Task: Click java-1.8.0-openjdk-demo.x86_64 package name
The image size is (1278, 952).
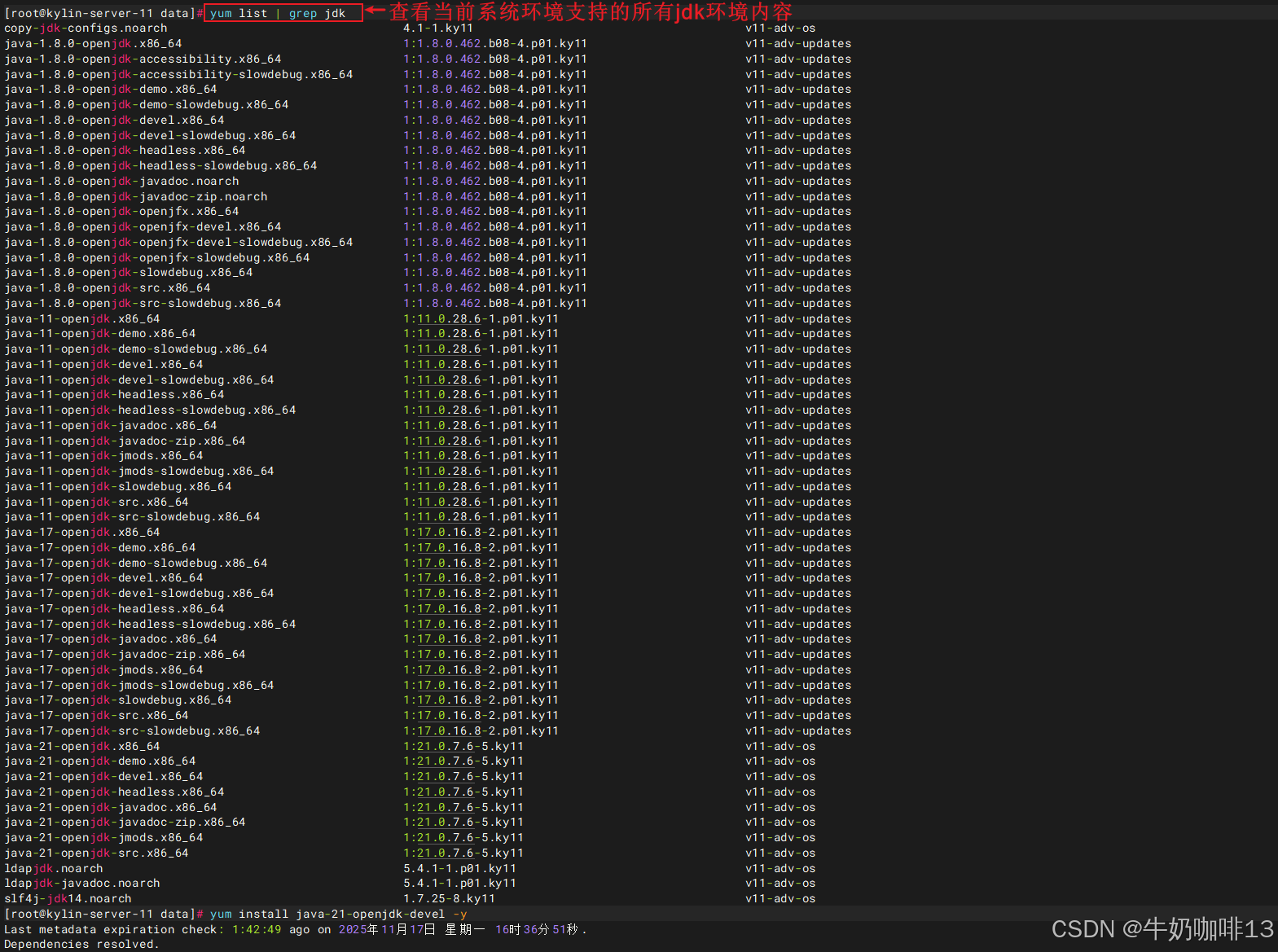Action: point(111,89)
